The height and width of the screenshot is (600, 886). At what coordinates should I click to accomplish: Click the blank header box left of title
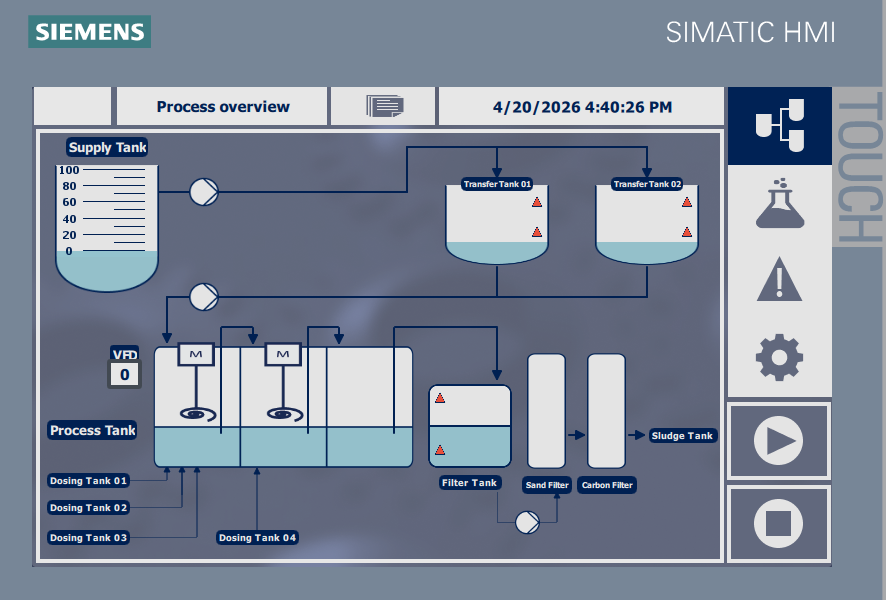[x=73, y=106]
